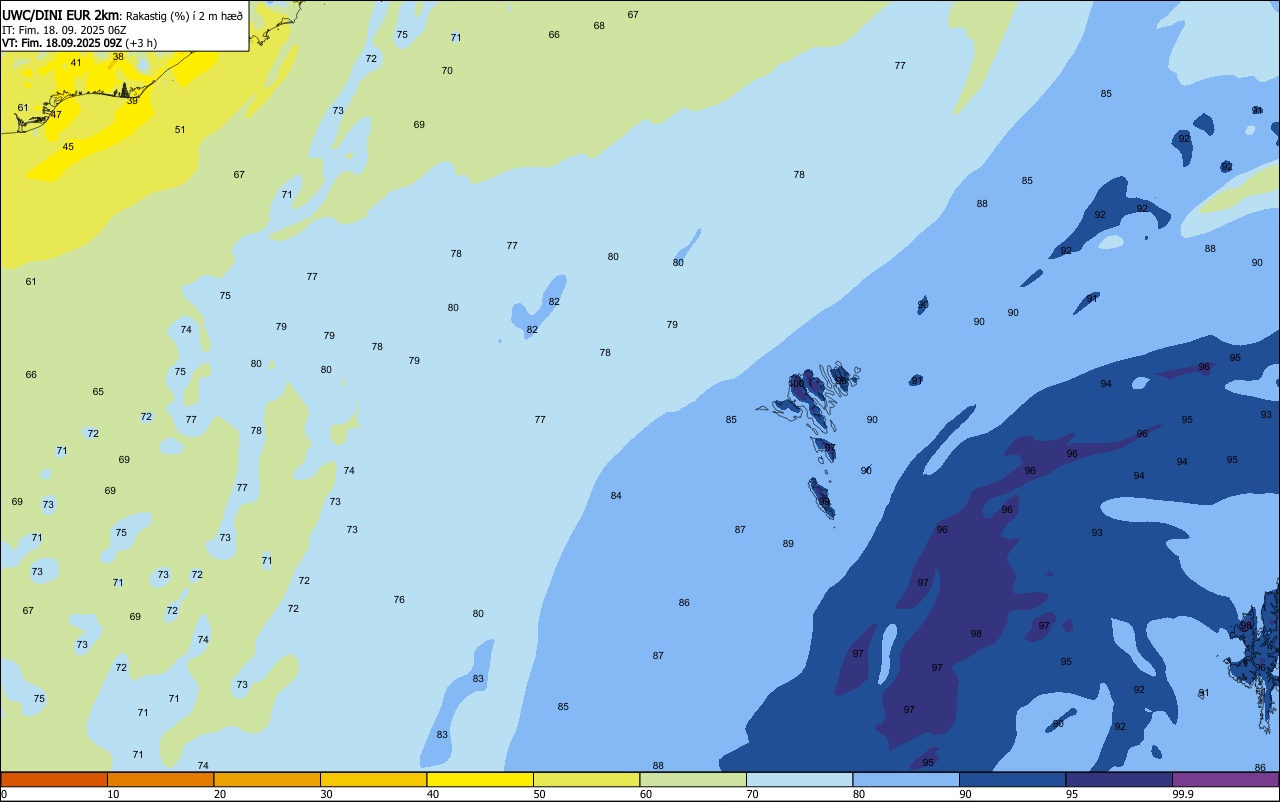
Task: Click the "51" humidity value
Action: [180, 130]
